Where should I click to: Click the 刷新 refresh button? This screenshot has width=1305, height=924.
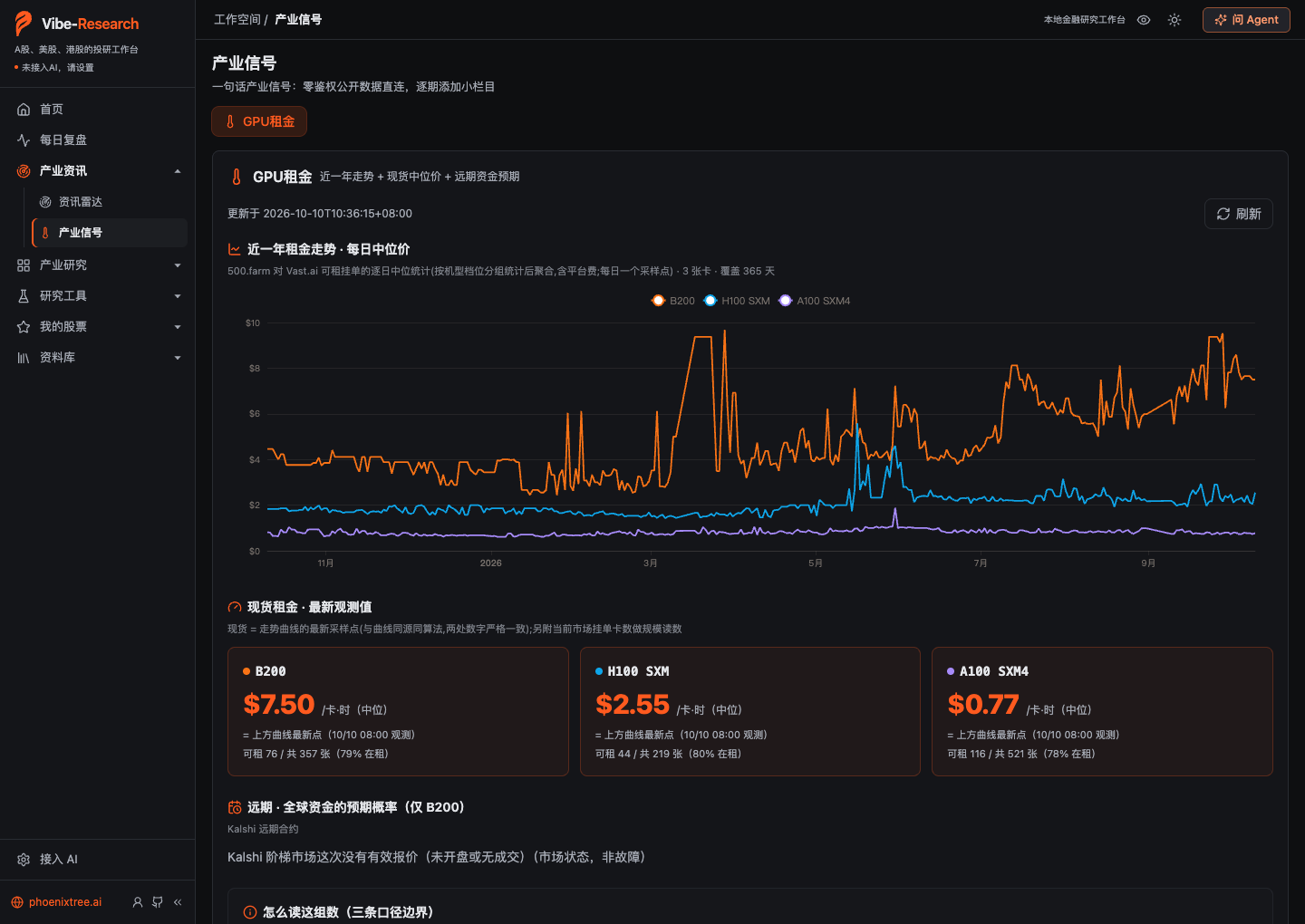1239,214
